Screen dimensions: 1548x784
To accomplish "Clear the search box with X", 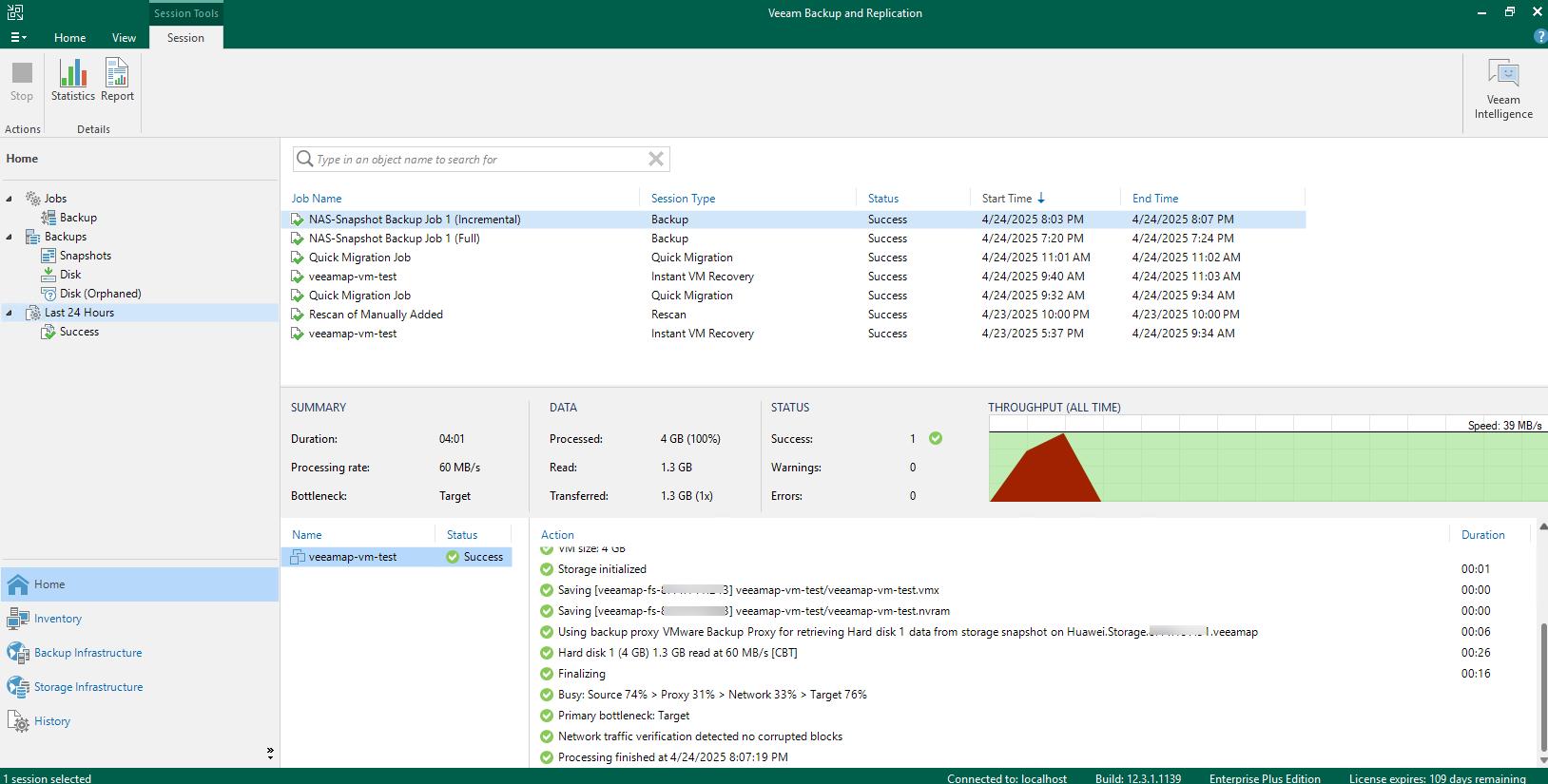I will [656, 159].
